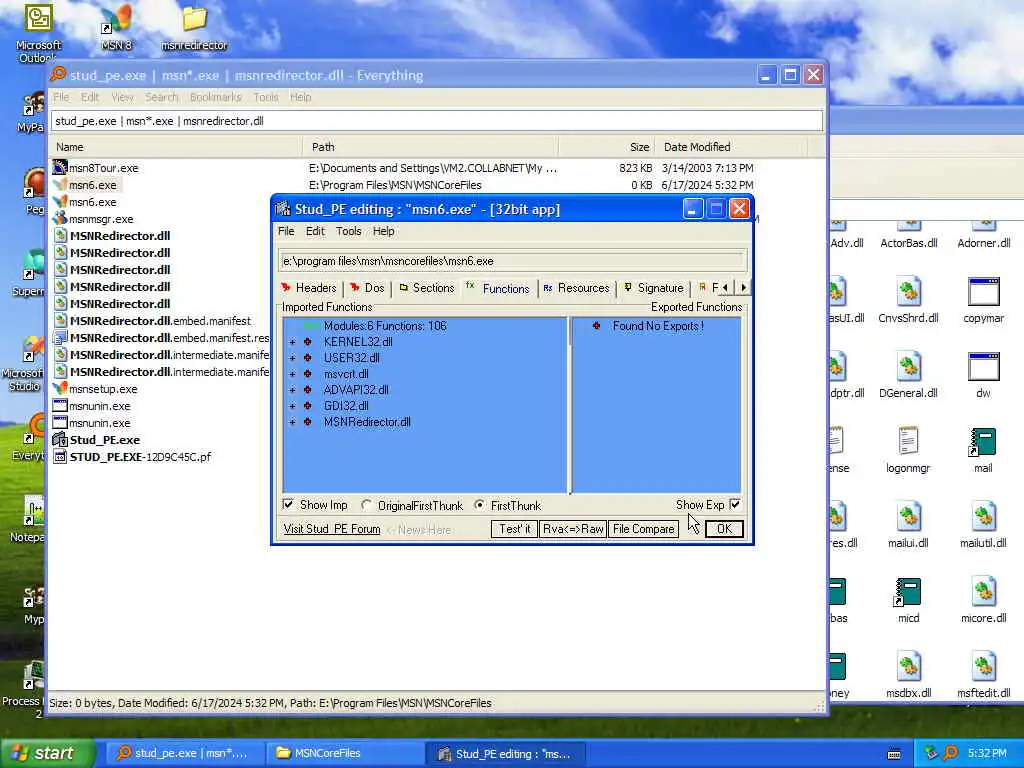
Task: Open DGeneral.dll icon in MSNCoreFiles window
Action: (908, 367)
